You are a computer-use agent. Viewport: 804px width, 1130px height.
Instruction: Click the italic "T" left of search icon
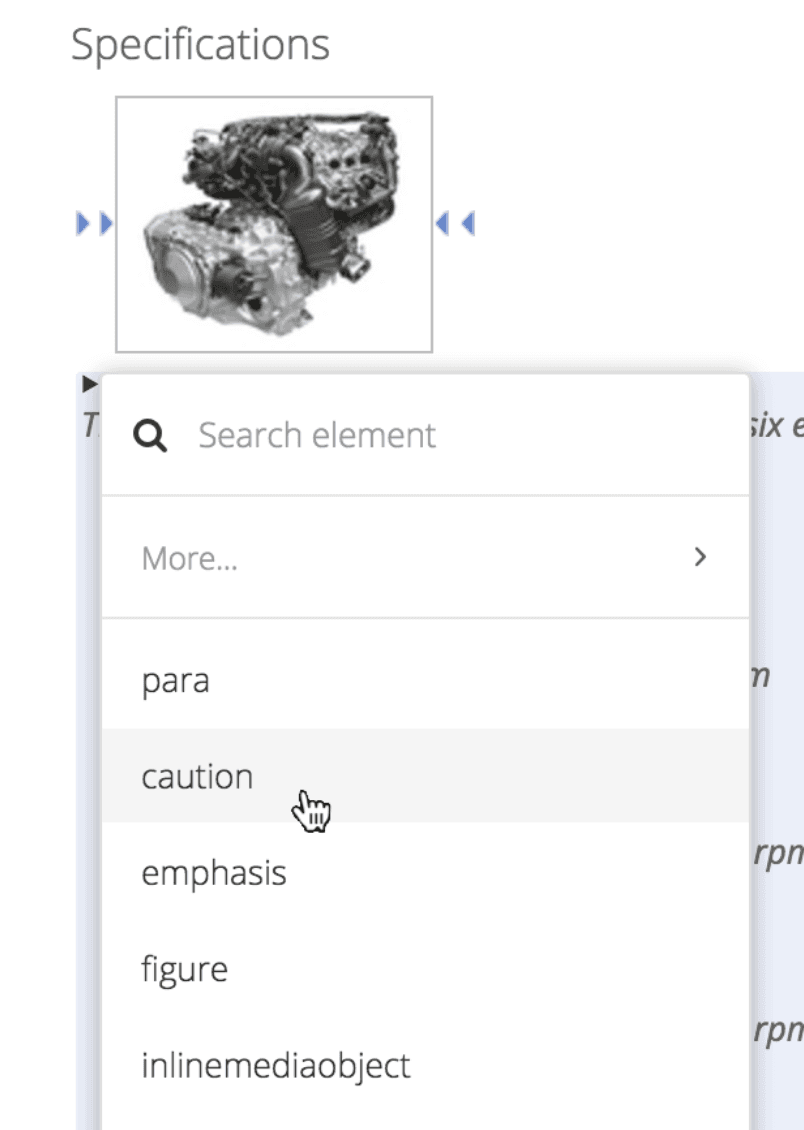(88, 427)
